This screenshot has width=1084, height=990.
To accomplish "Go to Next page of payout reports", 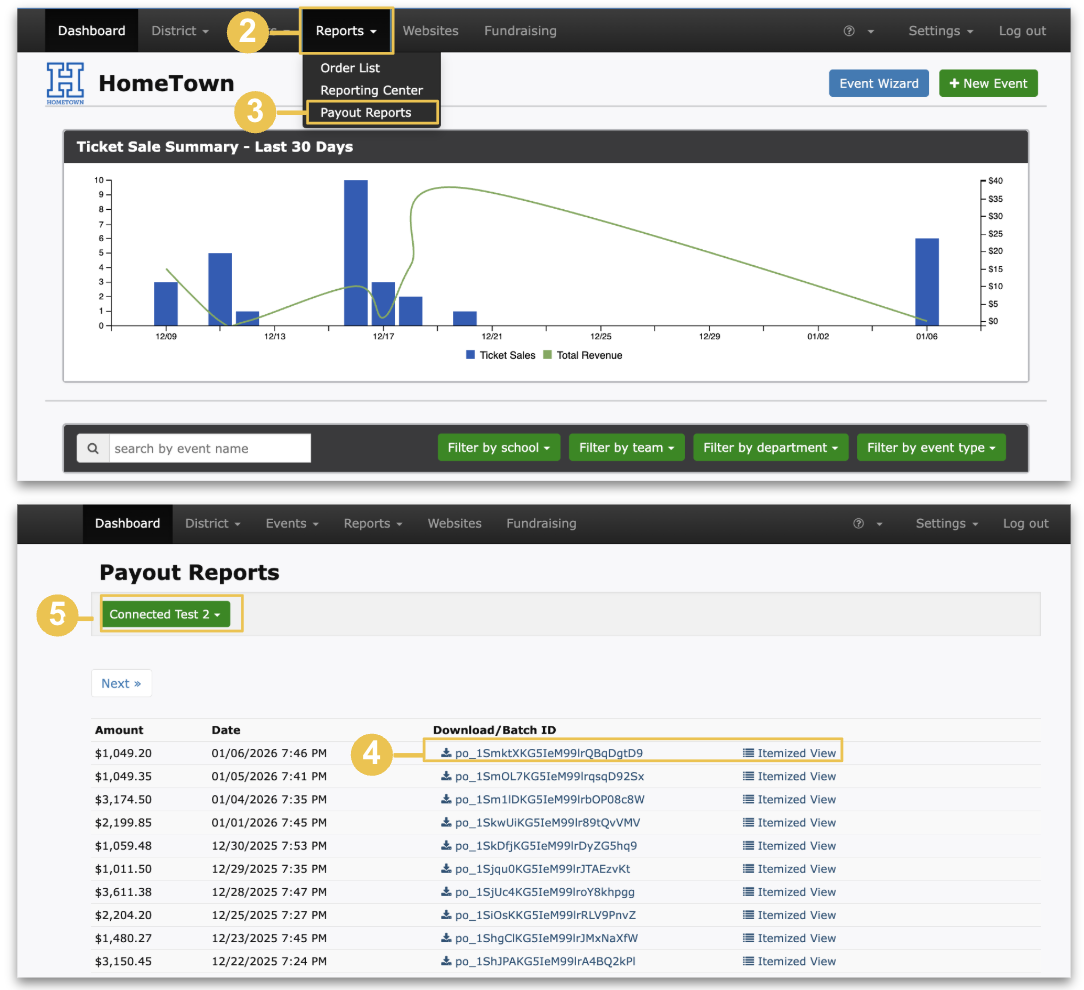I will point(121,683).
